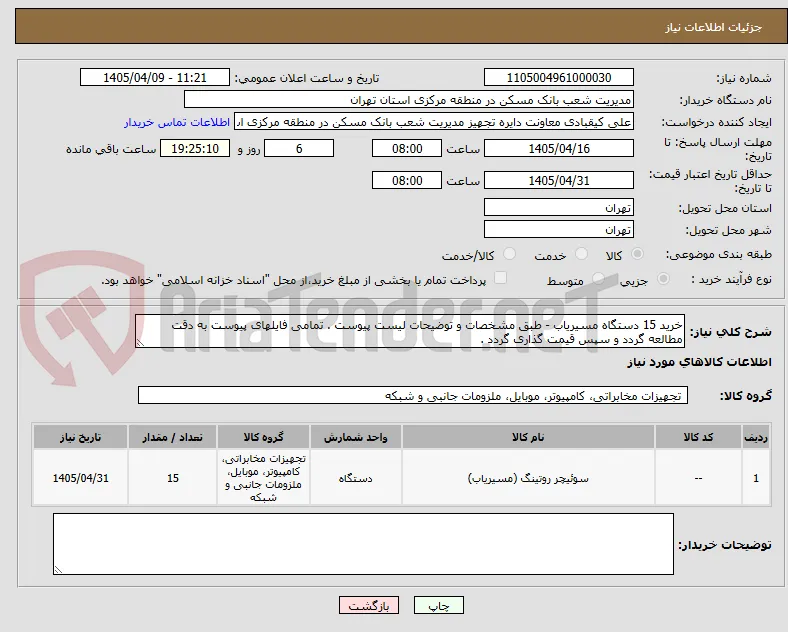The height and width of the screenshot is (632, 788).
Task: Click the تاریخ نیاز column header
Action: [80, 437]
